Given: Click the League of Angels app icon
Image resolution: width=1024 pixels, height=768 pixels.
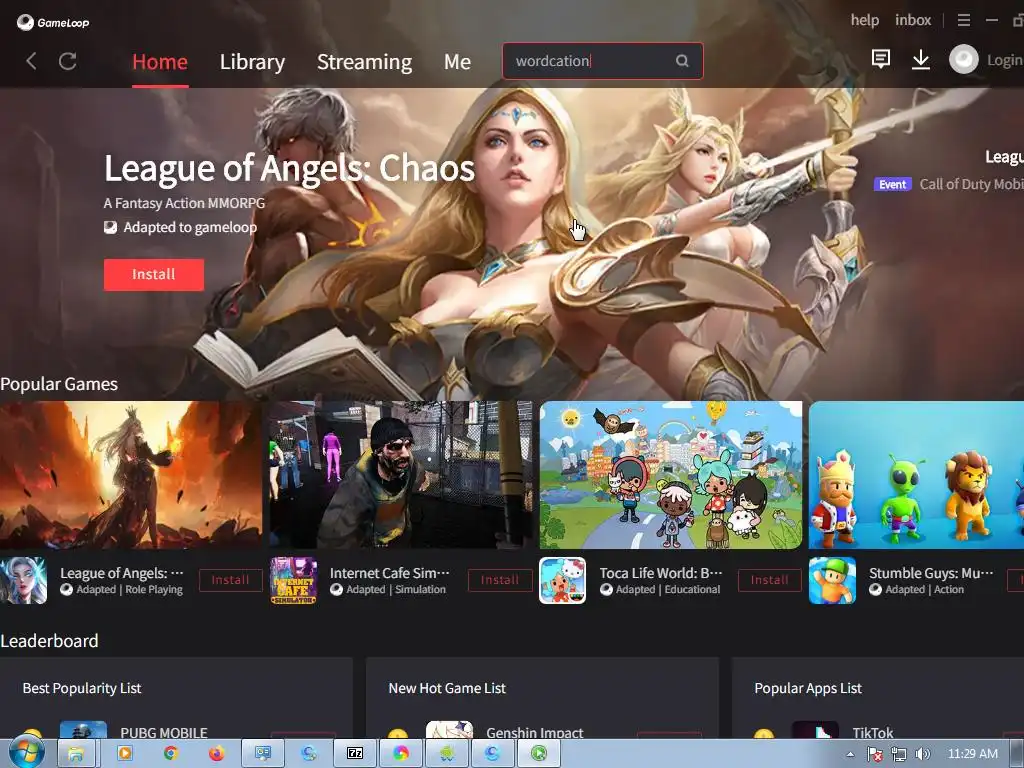Looking at the screenshot, I should tap(24, 580).
